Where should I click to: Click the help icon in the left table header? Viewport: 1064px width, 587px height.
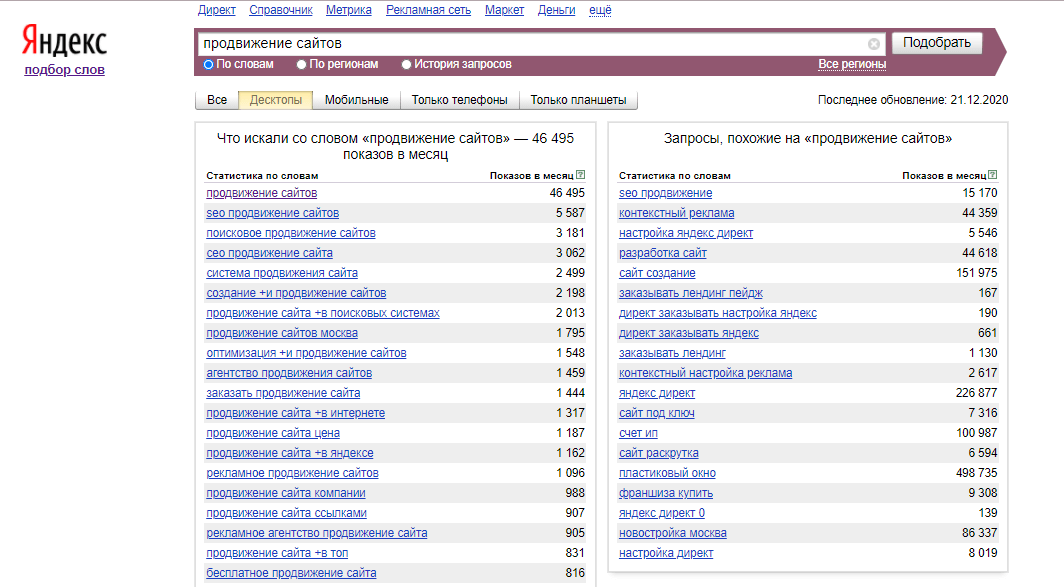point(581,175)
